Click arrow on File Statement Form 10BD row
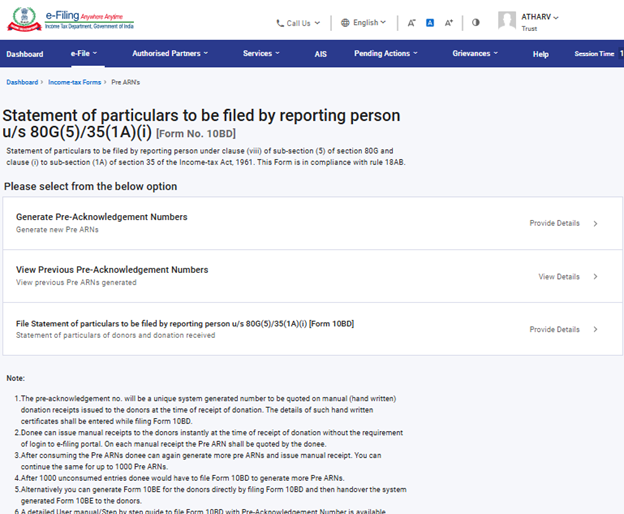 pos(595,330)
